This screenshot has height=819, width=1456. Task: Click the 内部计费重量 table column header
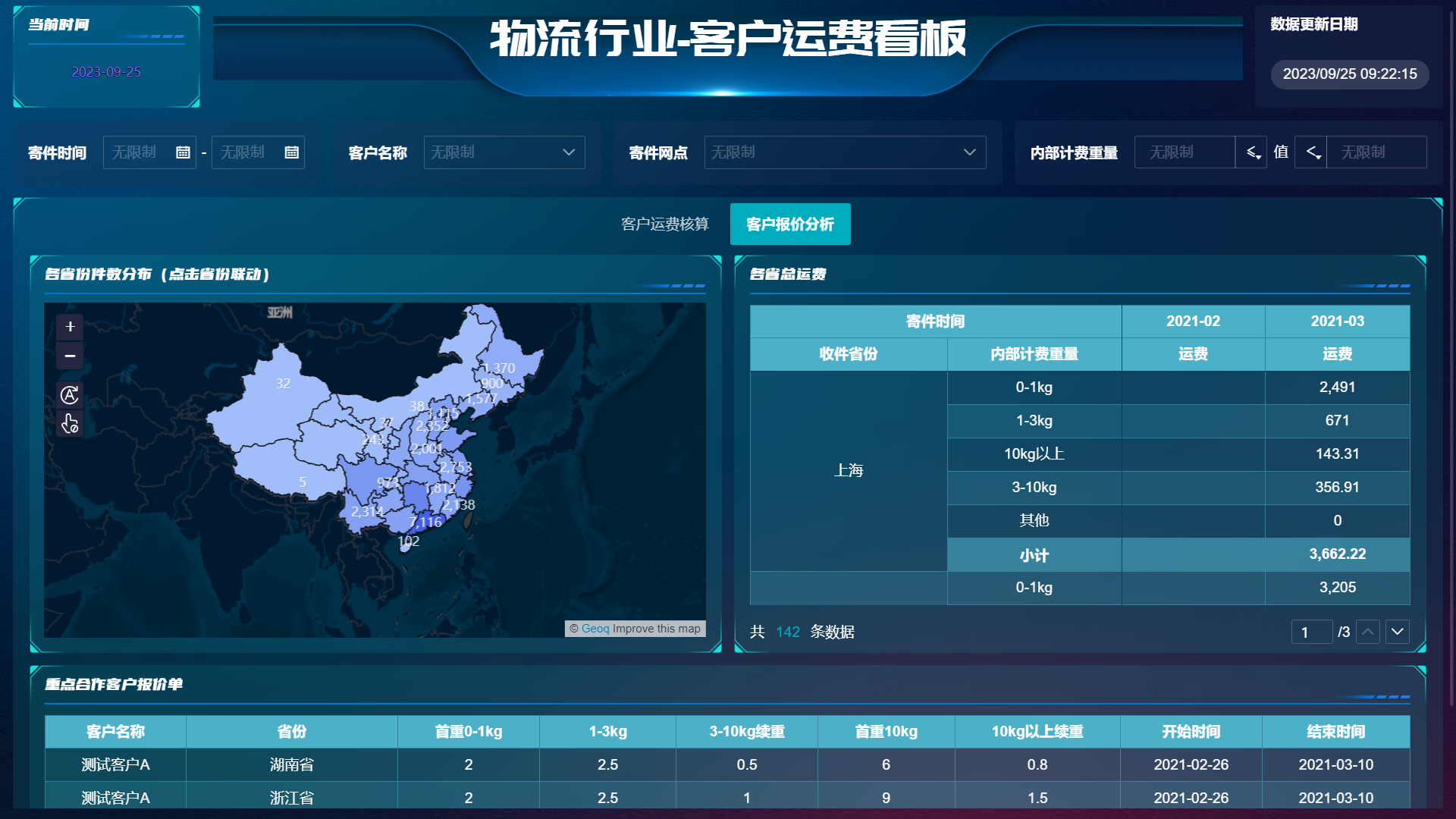(x=1034, y=354)
